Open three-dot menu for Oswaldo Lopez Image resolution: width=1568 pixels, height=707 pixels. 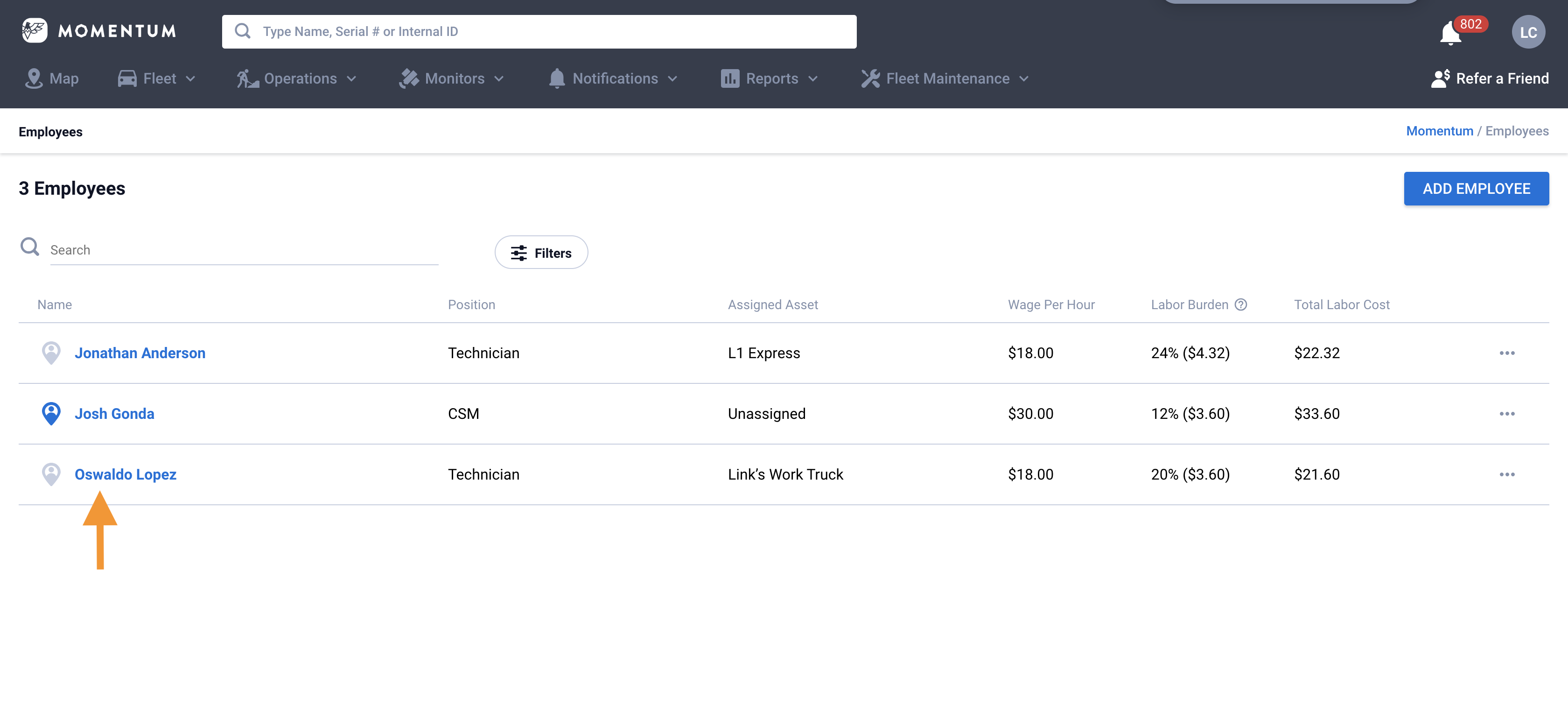click(x=1506, y=474)
